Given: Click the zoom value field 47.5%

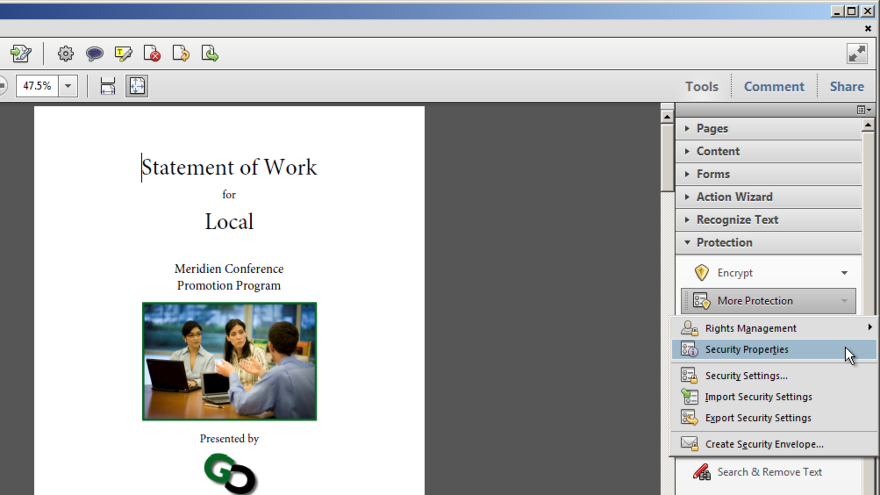Looking at the screenshot, I should [37, 86].
